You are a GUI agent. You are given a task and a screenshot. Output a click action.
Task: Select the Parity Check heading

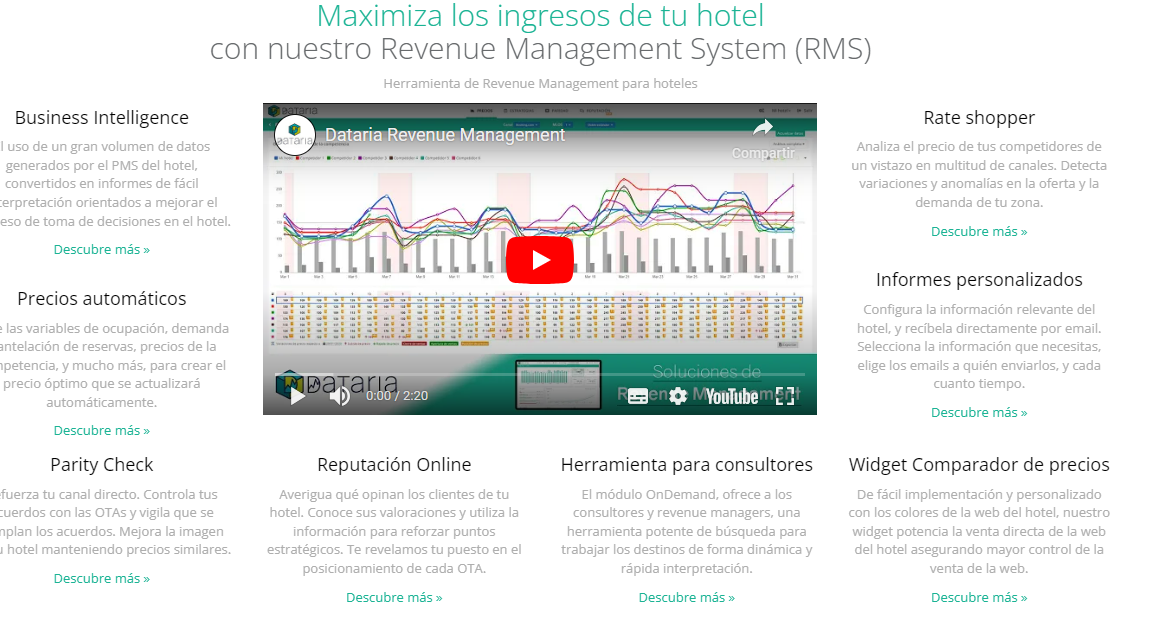pyautogui.click(x=102, y=464)
